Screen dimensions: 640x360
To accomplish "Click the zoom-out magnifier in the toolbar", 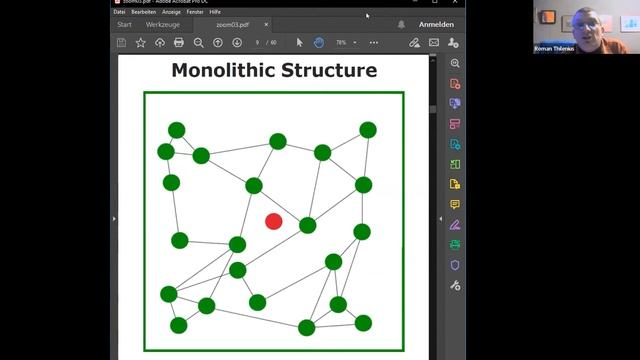I will pyautogui.click(x=198, y=42).
